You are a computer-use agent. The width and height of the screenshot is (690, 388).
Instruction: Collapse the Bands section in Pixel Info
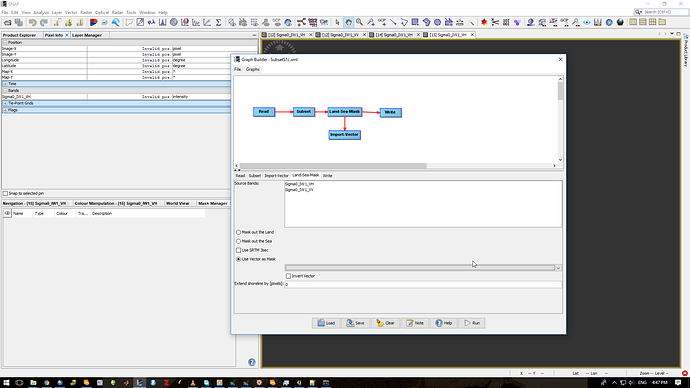[x=5, y=90]
